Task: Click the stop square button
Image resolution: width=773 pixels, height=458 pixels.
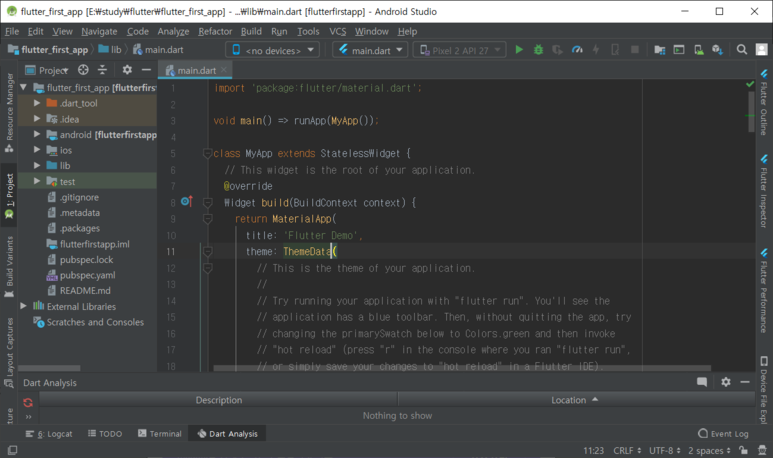Action: pos(635,49)
